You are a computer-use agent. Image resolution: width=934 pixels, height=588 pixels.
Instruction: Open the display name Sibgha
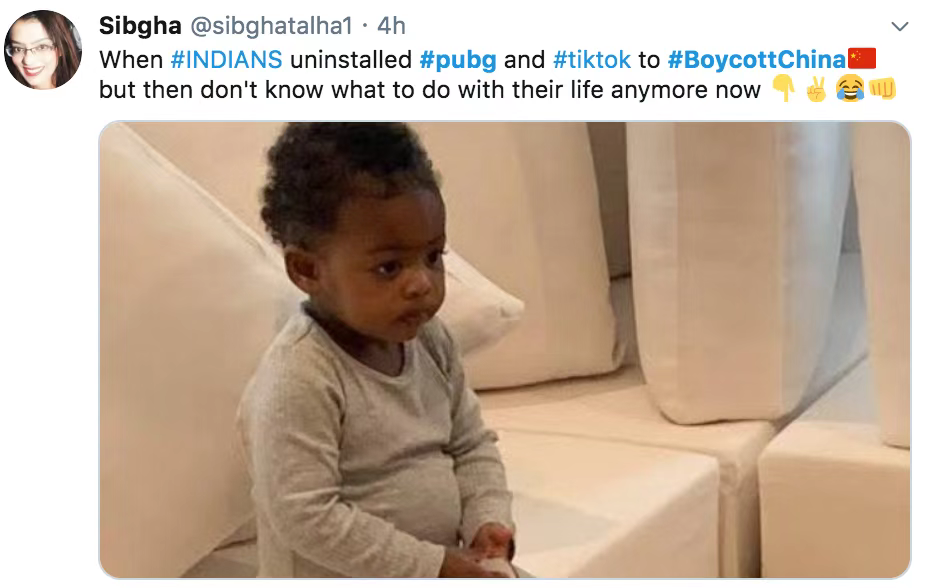[140, 26]
